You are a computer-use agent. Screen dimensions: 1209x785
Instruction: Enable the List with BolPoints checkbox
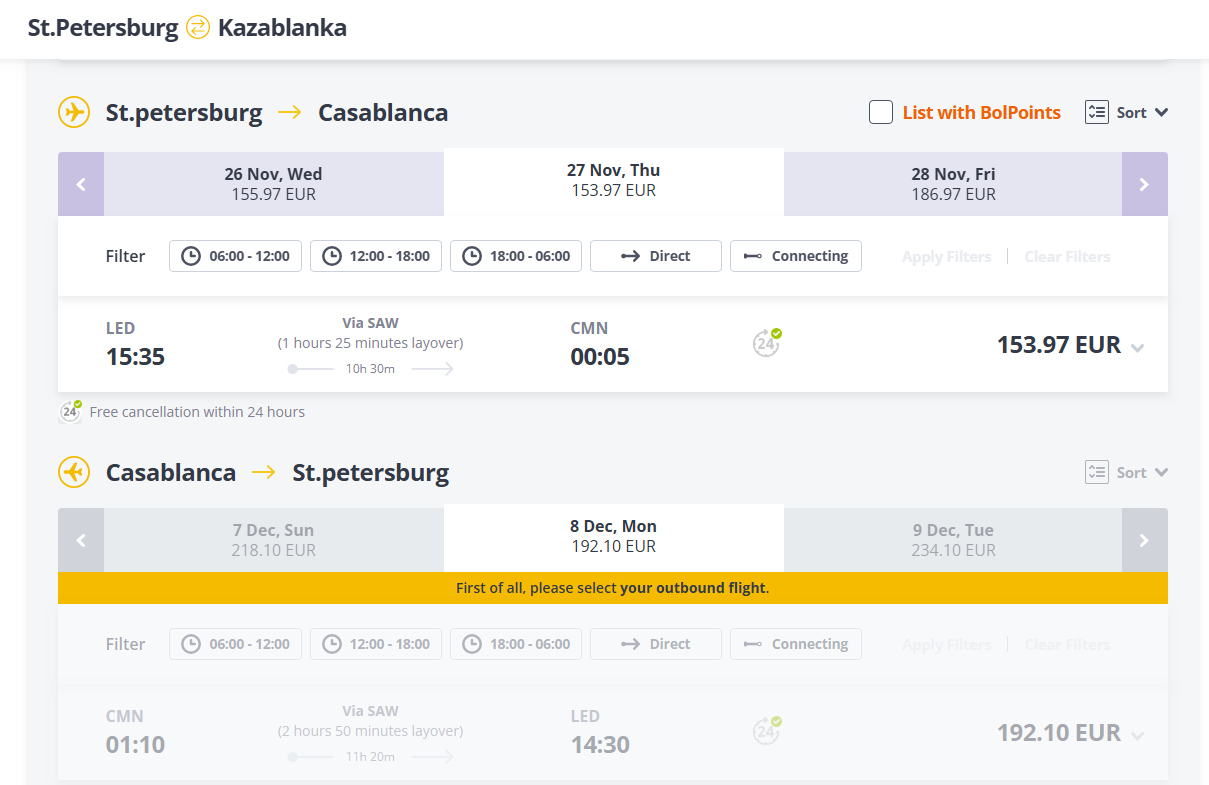coord(881,112)
